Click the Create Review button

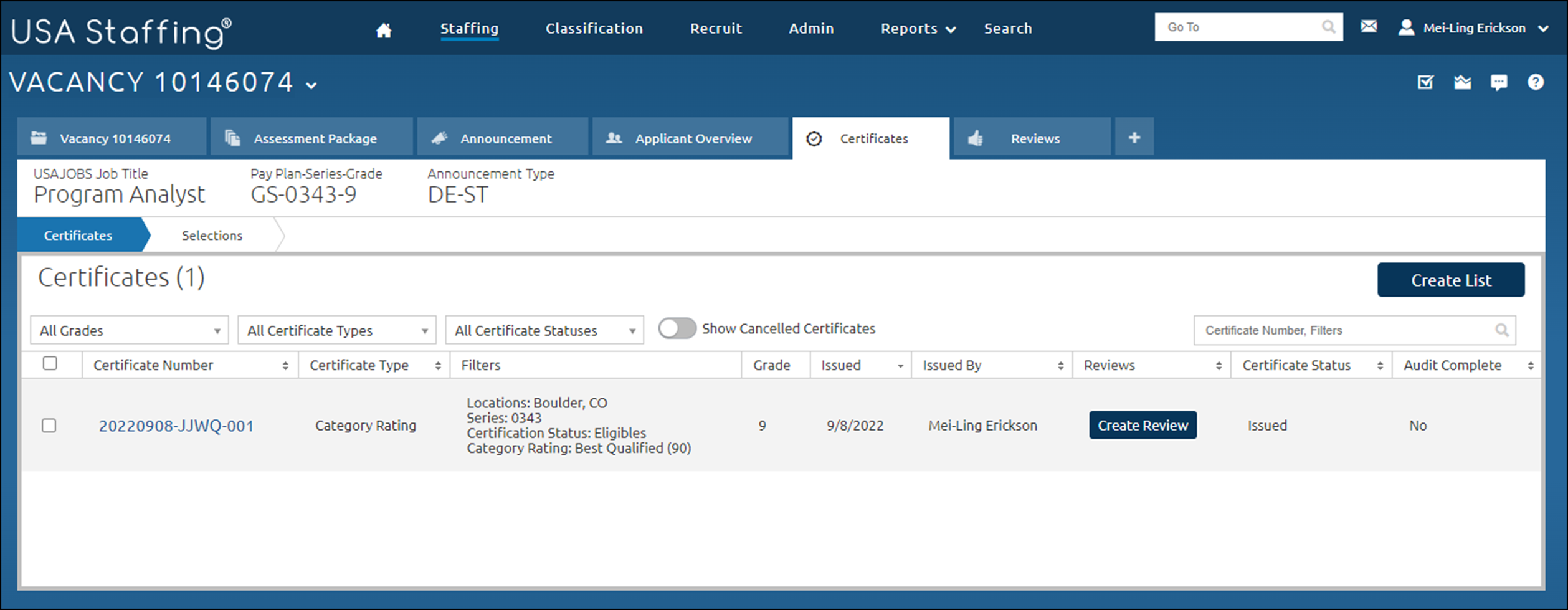pyautogui.click(x=1143, y=425)
